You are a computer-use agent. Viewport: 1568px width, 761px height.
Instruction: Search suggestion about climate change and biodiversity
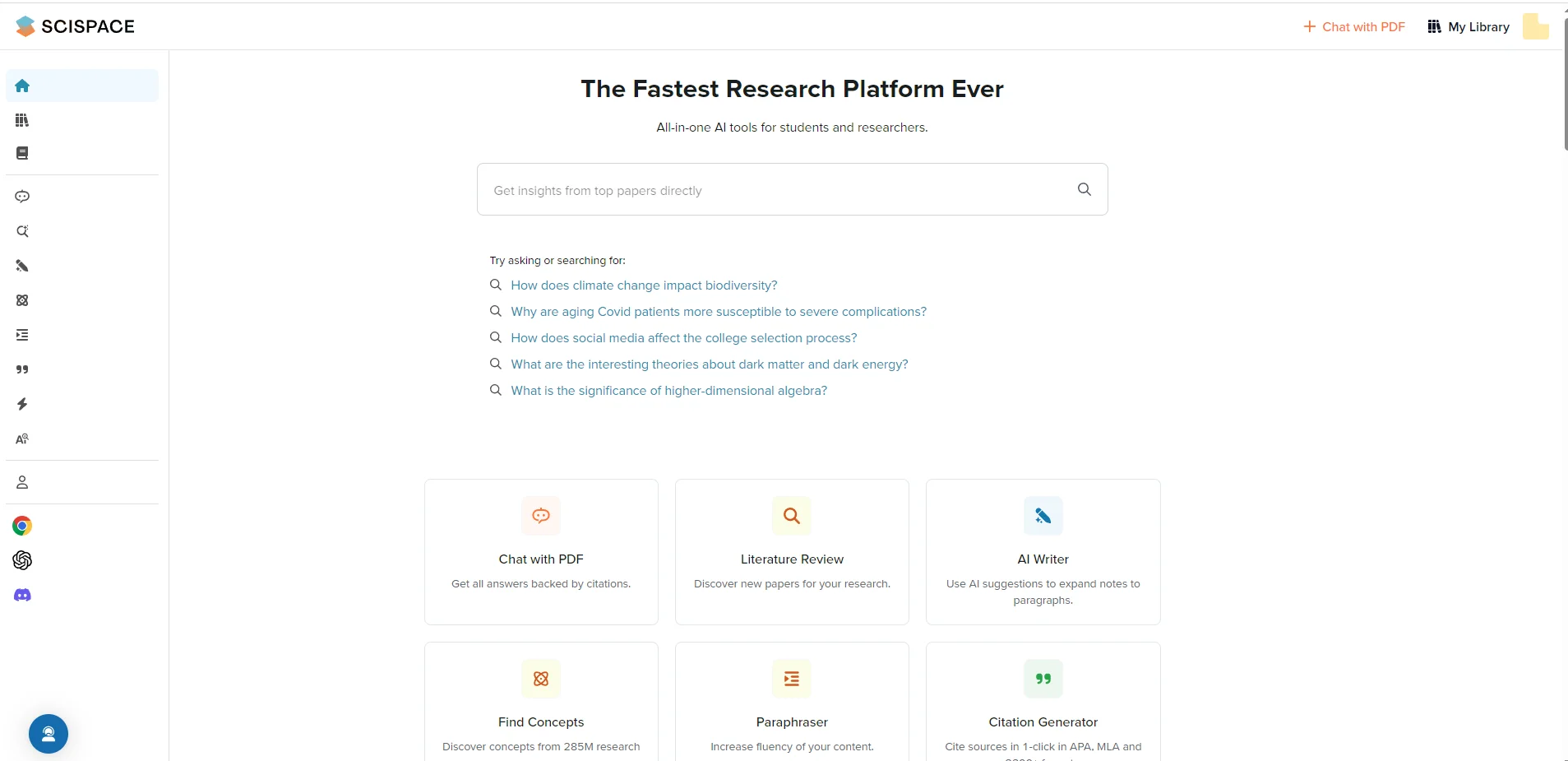(x=644, y=285)
